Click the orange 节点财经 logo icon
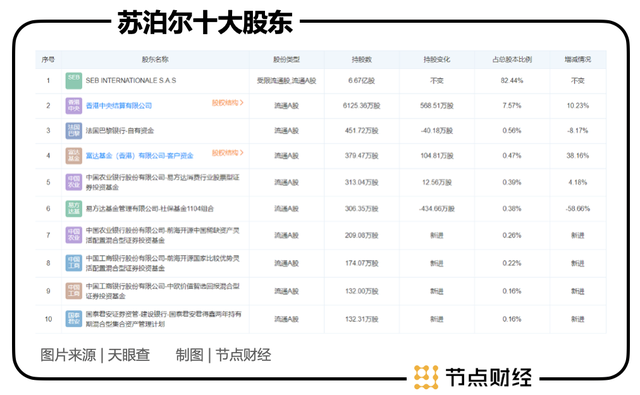 pos(426,377)
